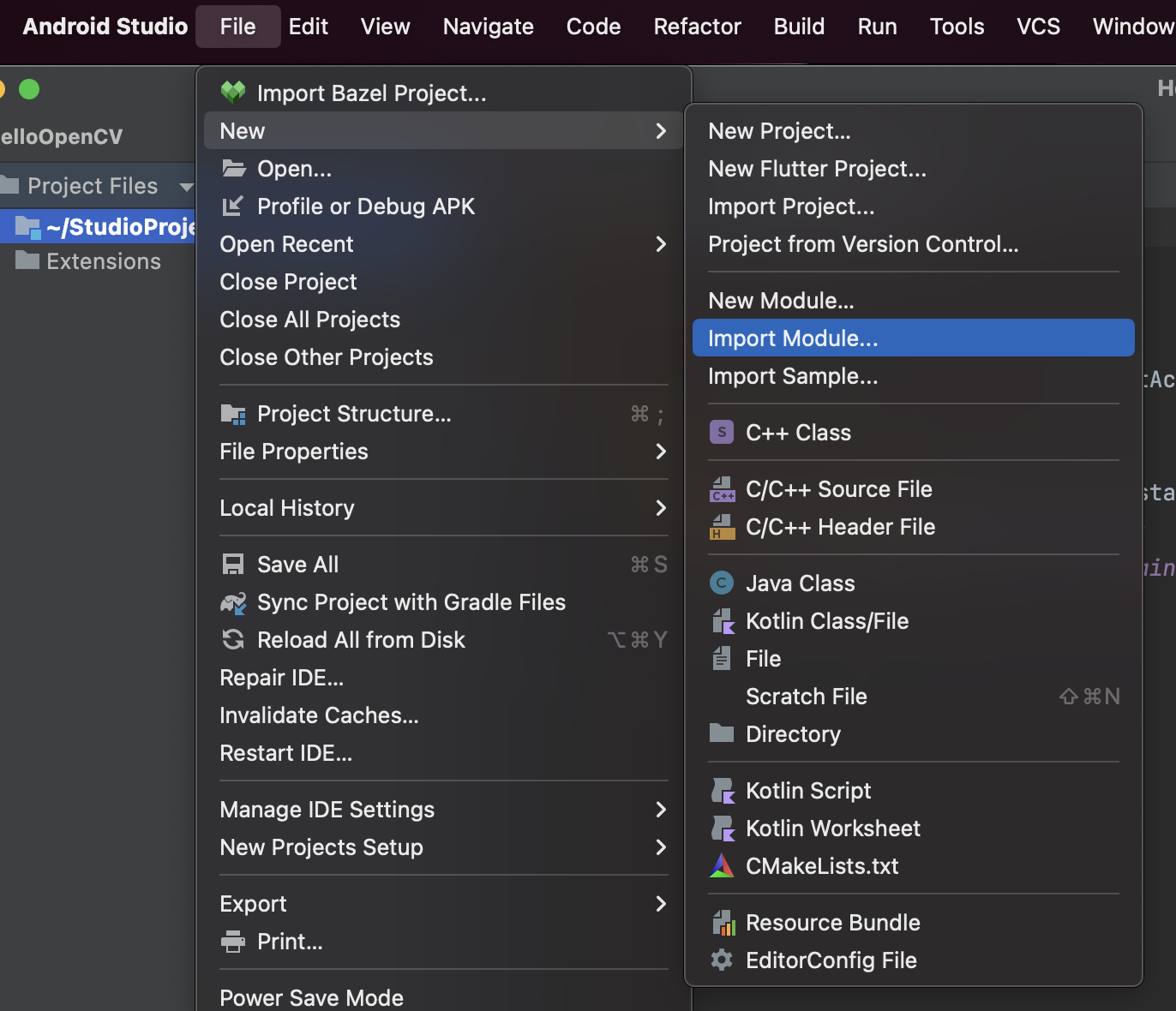Screen dimensions: 1176x1011
Task: Click the Import Bazel Project heart icon
Action: (x=233, y=93)
